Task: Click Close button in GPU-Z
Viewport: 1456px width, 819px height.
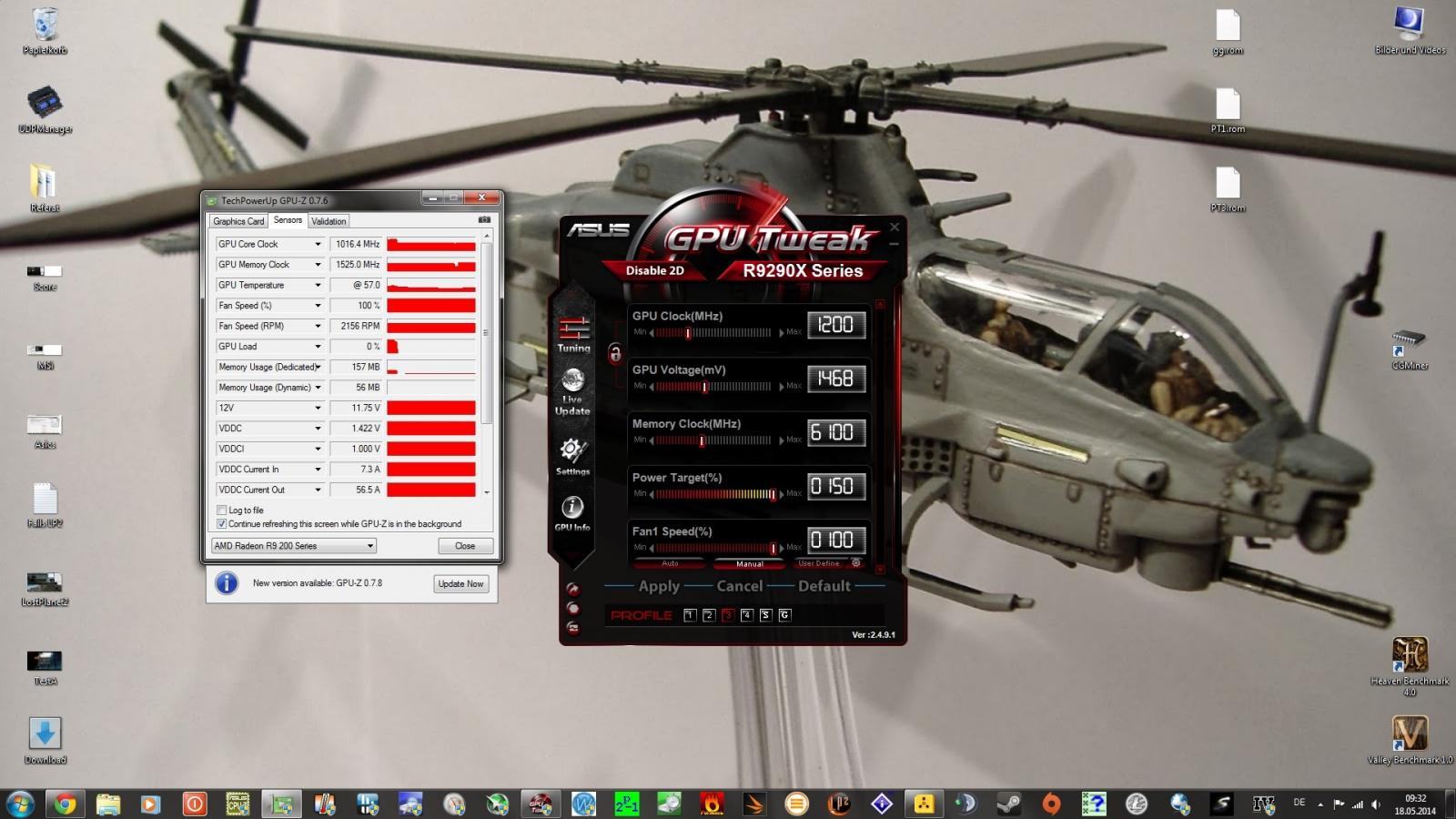Action: 465,546
